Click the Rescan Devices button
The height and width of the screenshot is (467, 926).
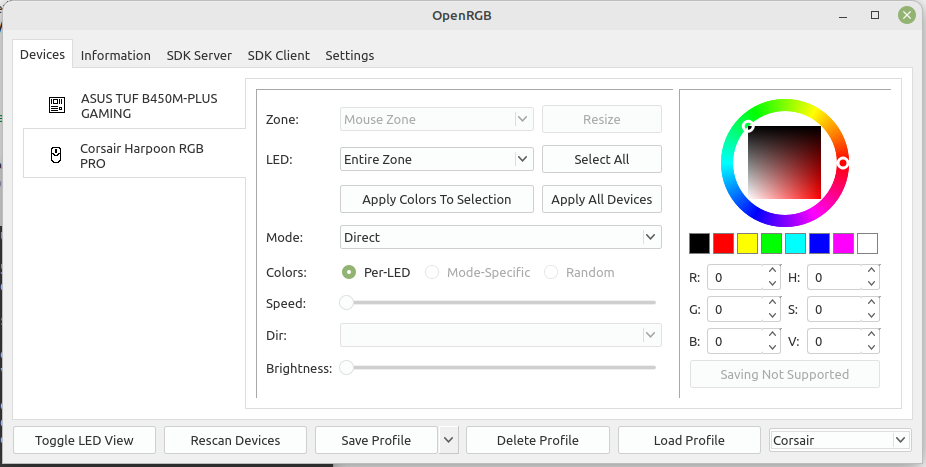tap(235, 440)
